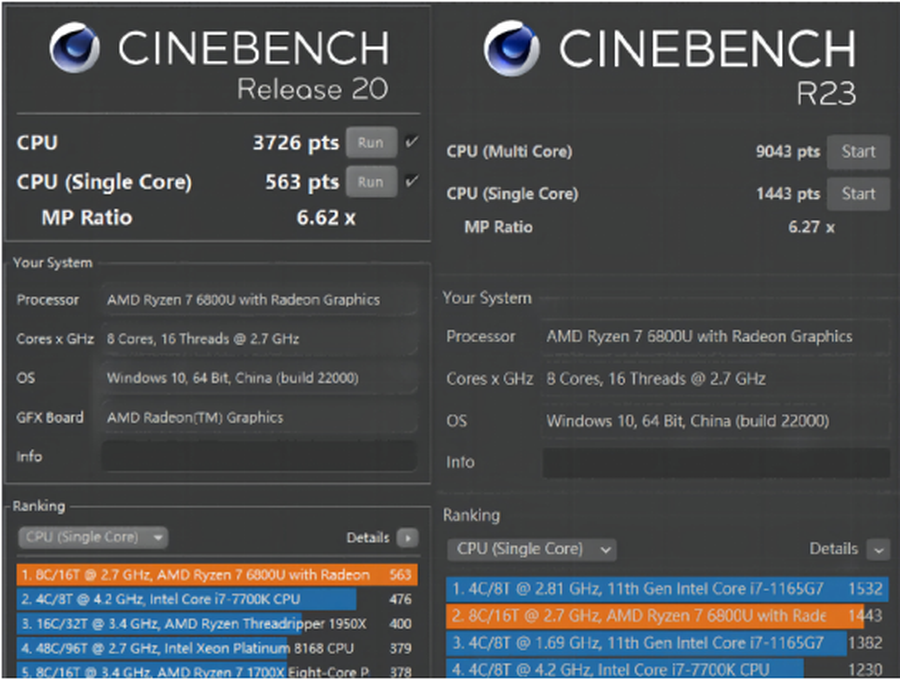Select the Cores x GHz field in R23

tap(716, 379)
